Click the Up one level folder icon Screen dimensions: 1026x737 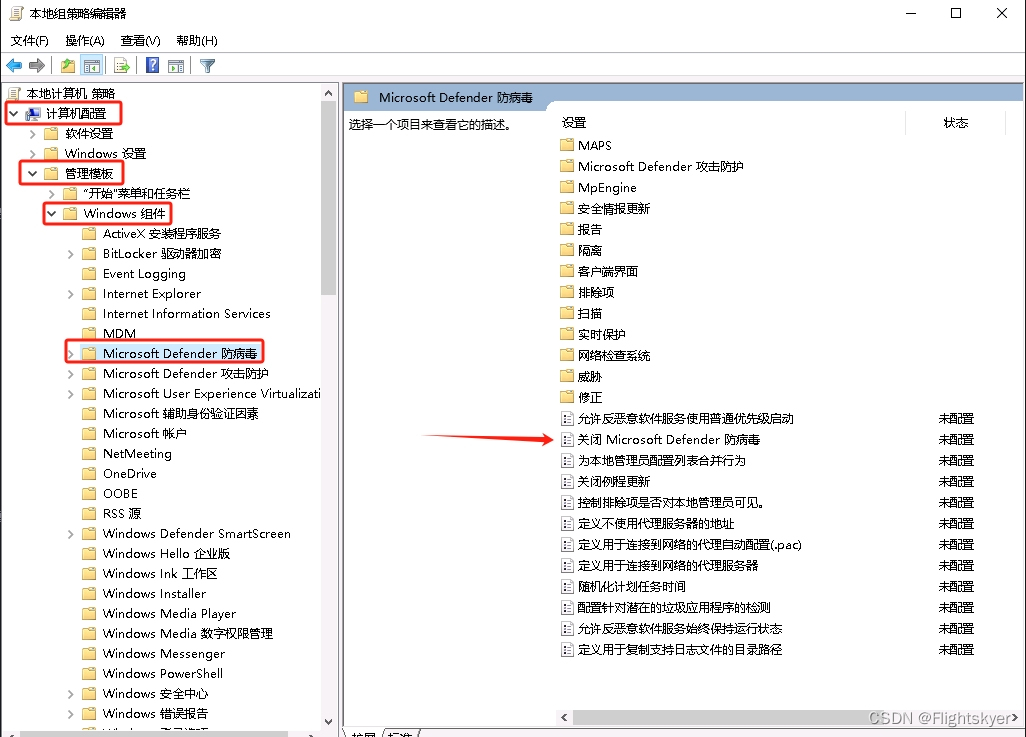click(x=67, y=65)
